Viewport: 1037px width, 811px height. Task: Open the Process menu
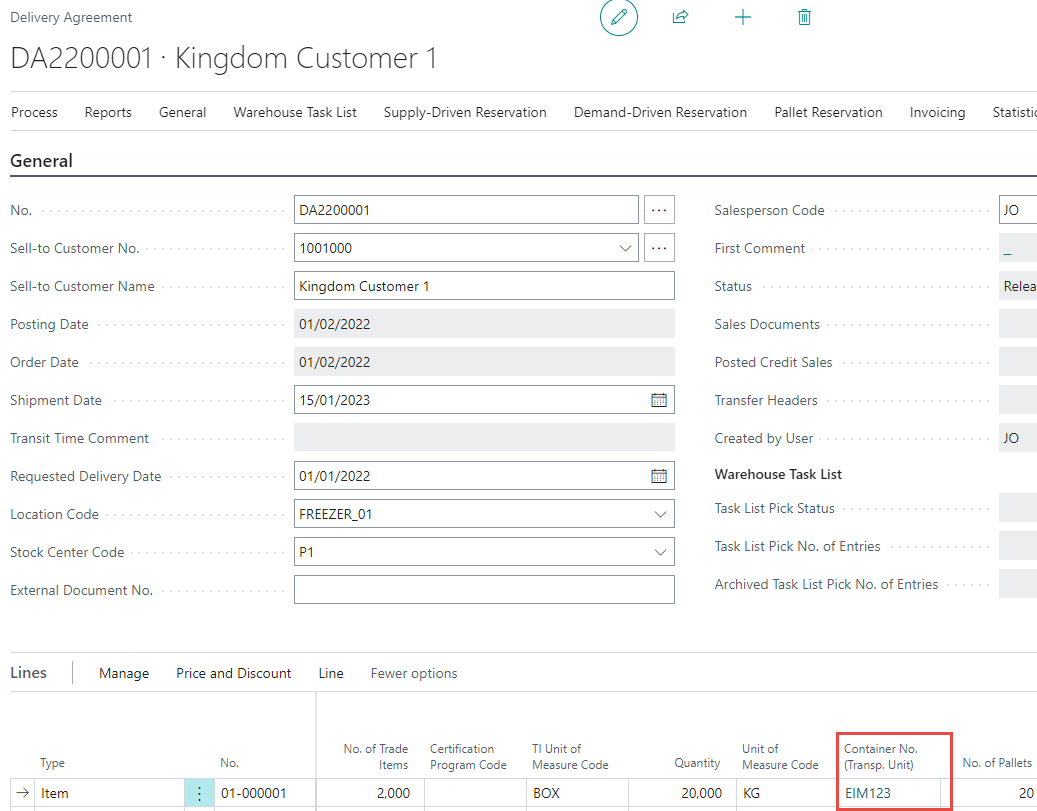pyautogui.click(x=35, y=112)
